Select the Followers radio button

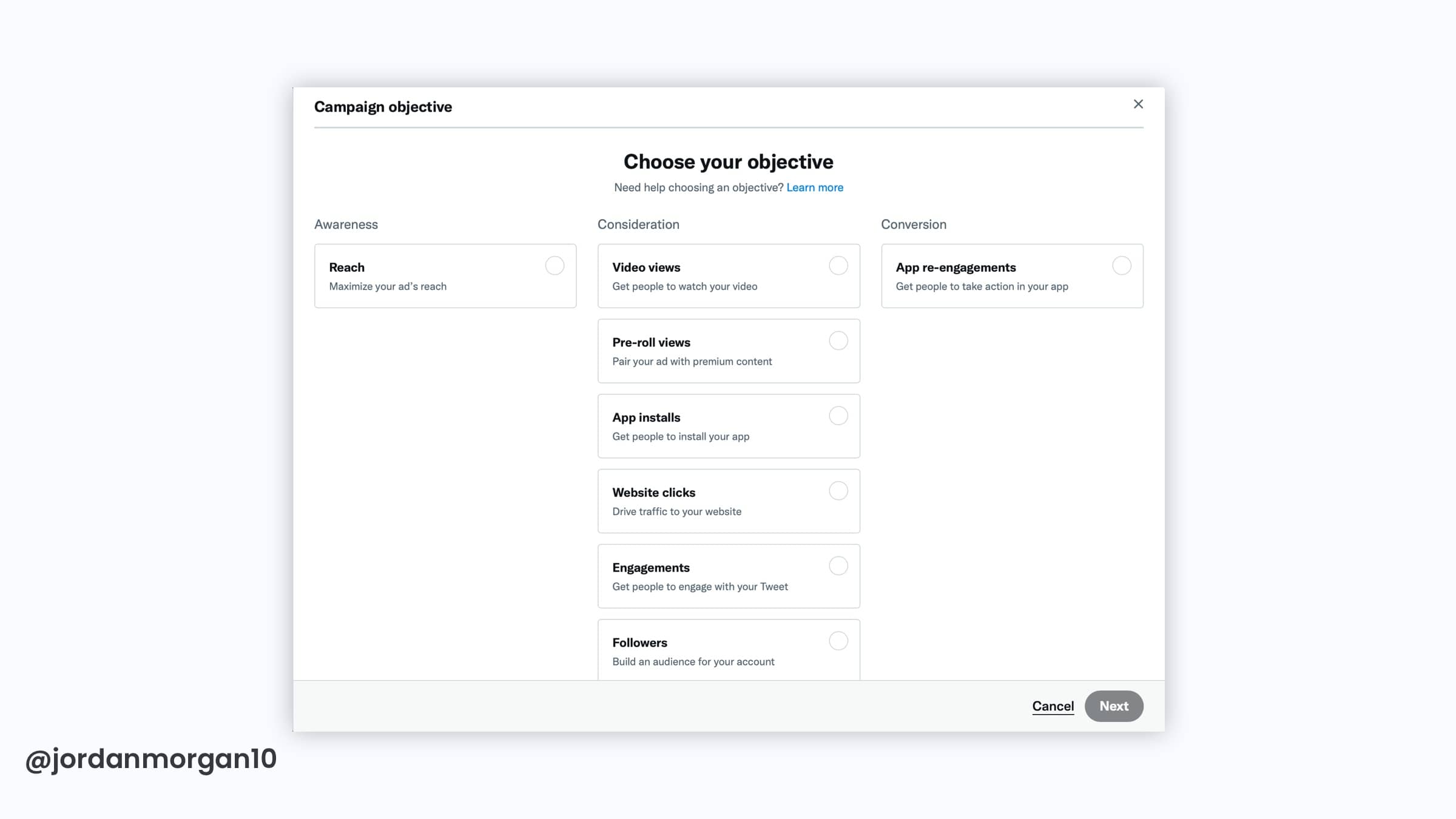click(x=838, y=641)
